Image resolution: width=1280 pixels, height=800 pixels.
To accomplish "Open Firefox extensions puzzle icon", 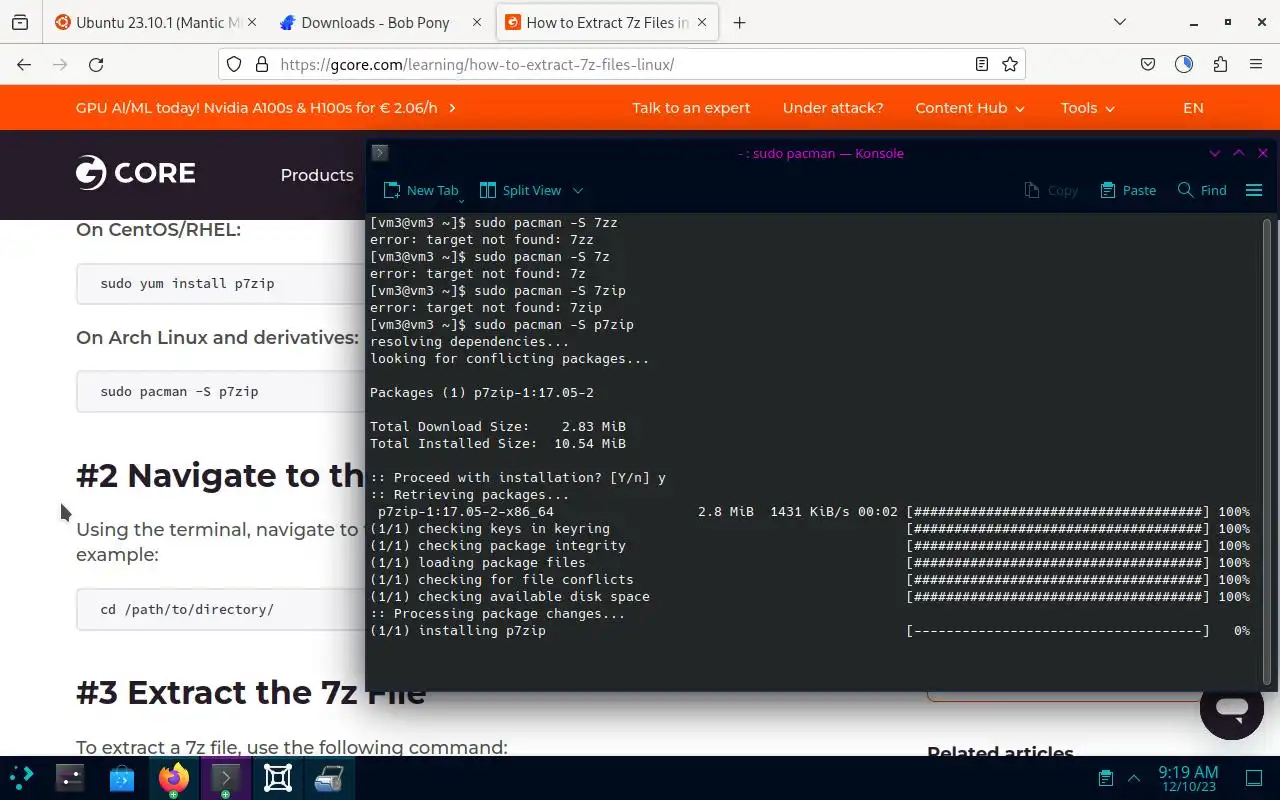I will pos(1220,64).
